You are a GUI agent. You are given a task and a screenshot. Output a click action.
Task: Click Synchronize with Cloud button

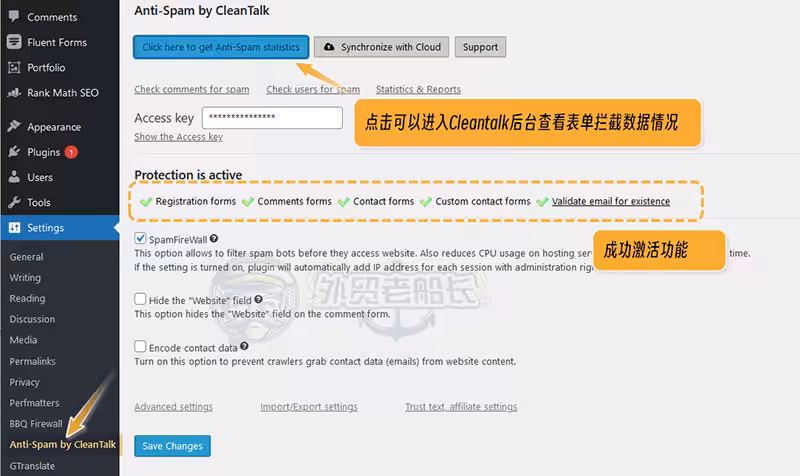[382, 47]
